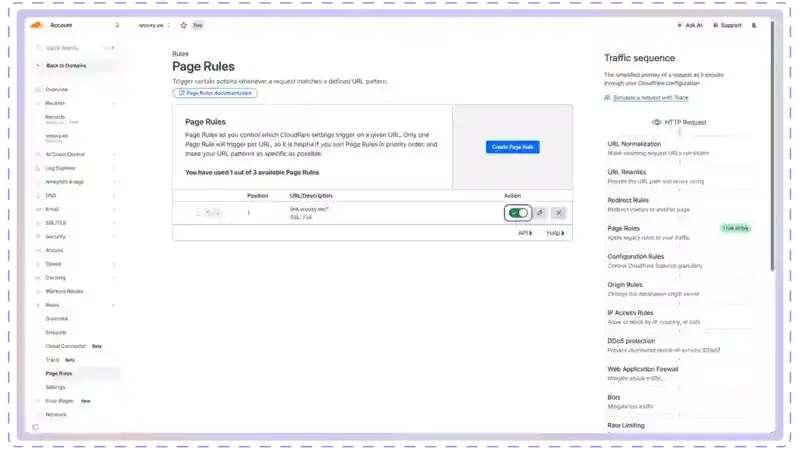Open Settings under Rules in sidebar
Image resolution: width=800 pixels, height=450 pixels.
55,387
